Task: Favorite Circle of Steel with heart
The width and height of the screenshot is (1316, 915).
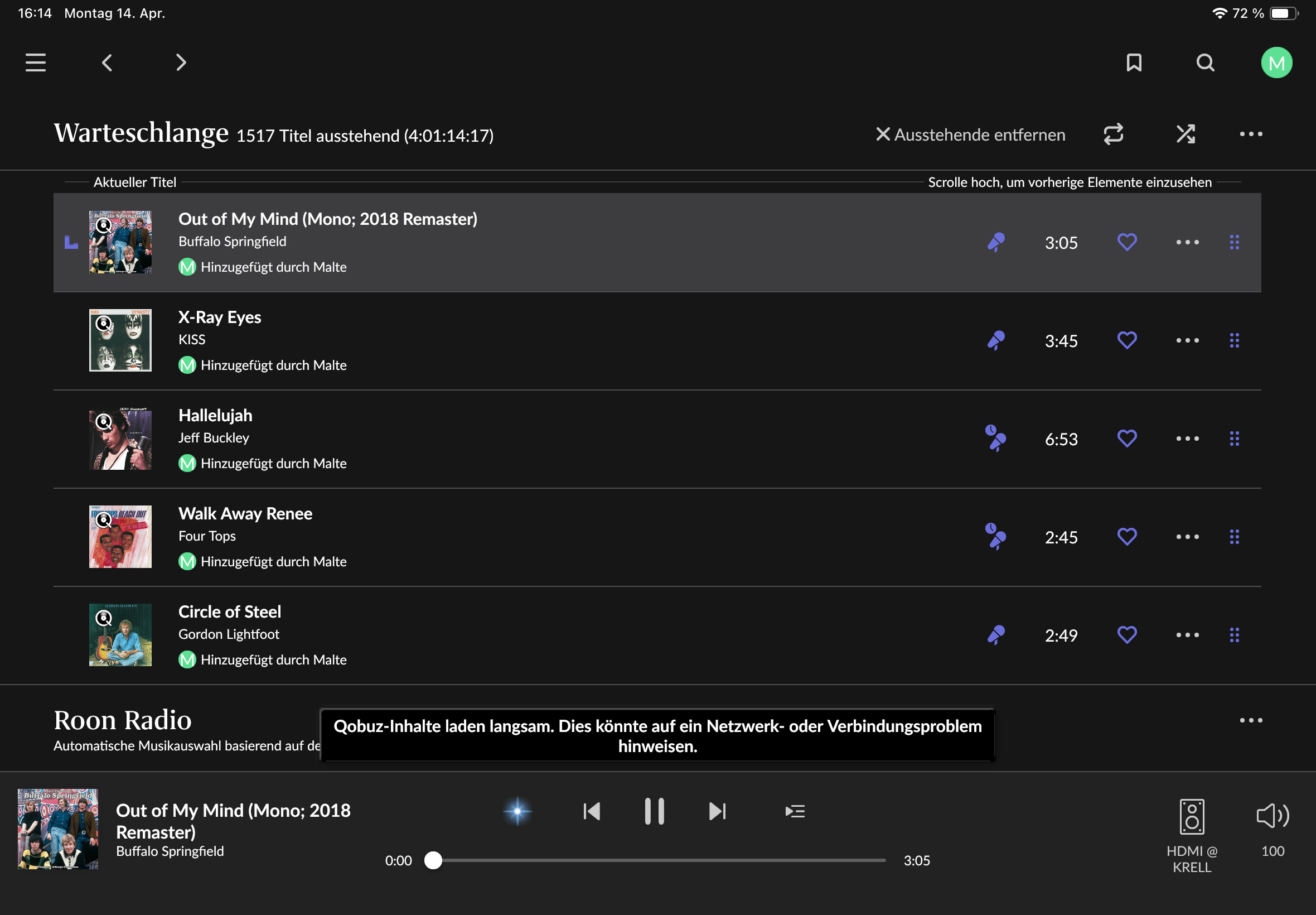Action: pyautogui.click(x=1127, y=635)
